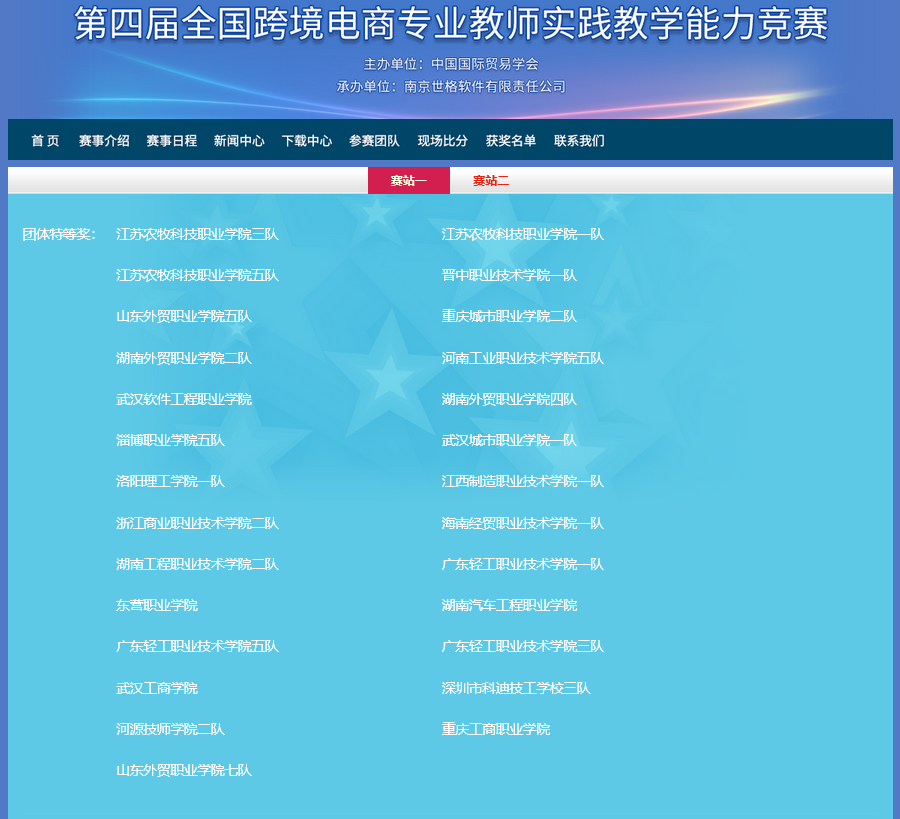Select 山东外贸职业学院七队 at list bottom
The height and width of the screenshot is (819, 900).
point(184,770)
